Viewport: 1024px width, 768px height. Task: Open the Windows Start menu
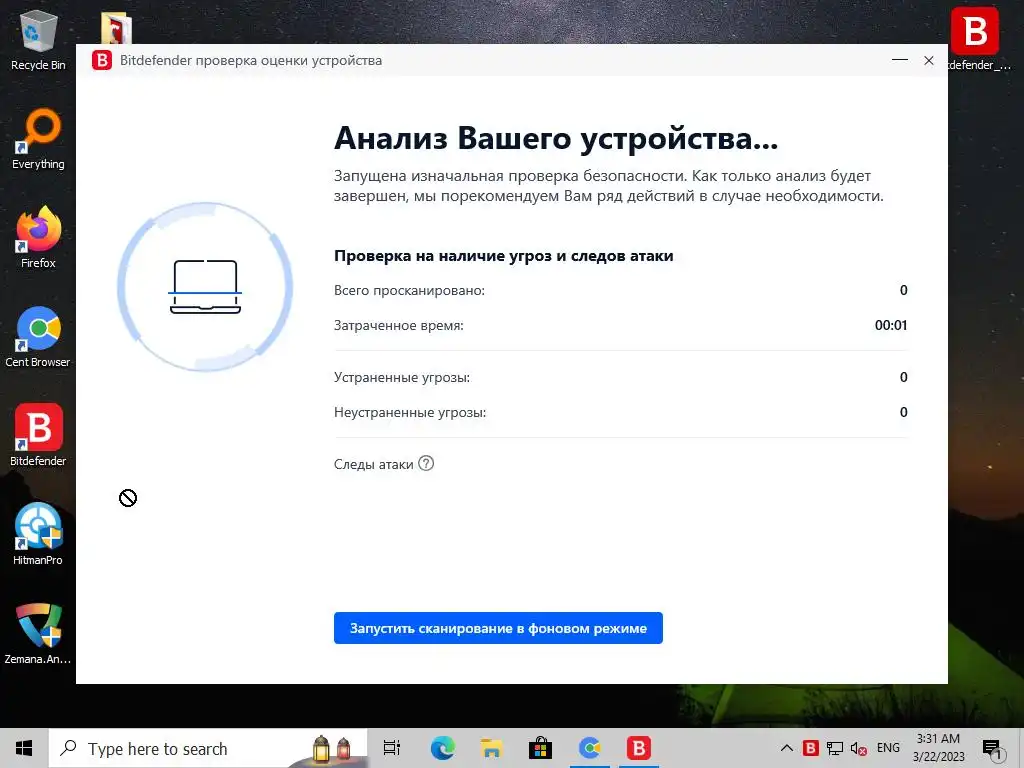pos(24,748)
